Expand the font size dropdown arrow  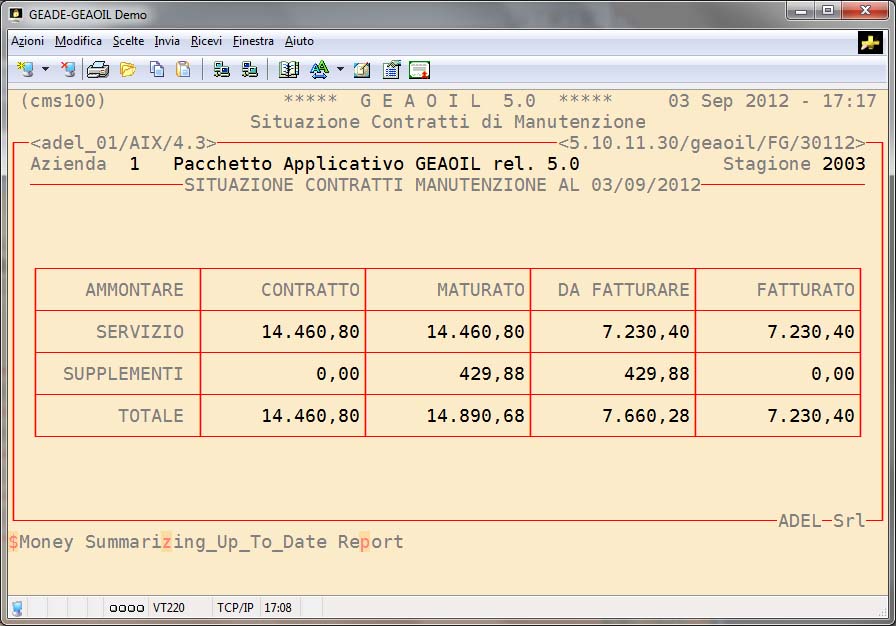tap(340, 69)
